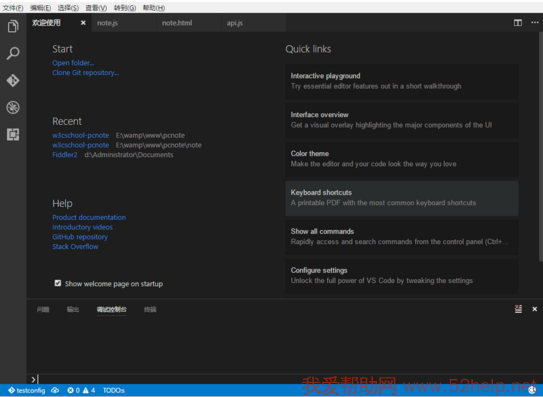Click TODOs in the status bar
The height and width of the screenshot is (397, 543).
pos(114,390)
